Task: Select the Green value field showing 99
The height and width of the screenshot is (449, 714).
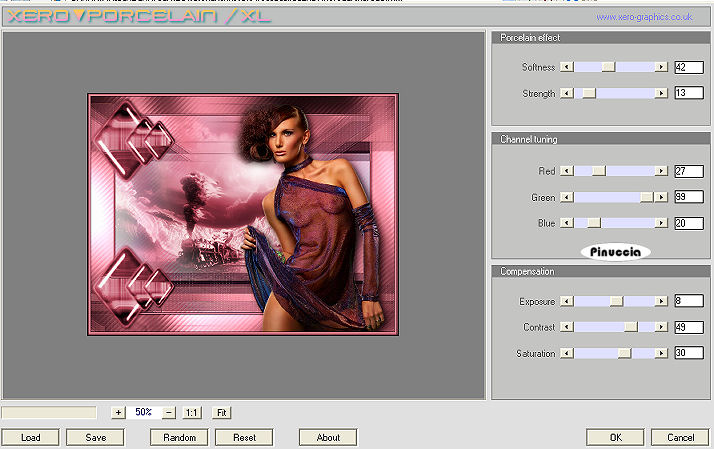Action: tap(689, 197)
